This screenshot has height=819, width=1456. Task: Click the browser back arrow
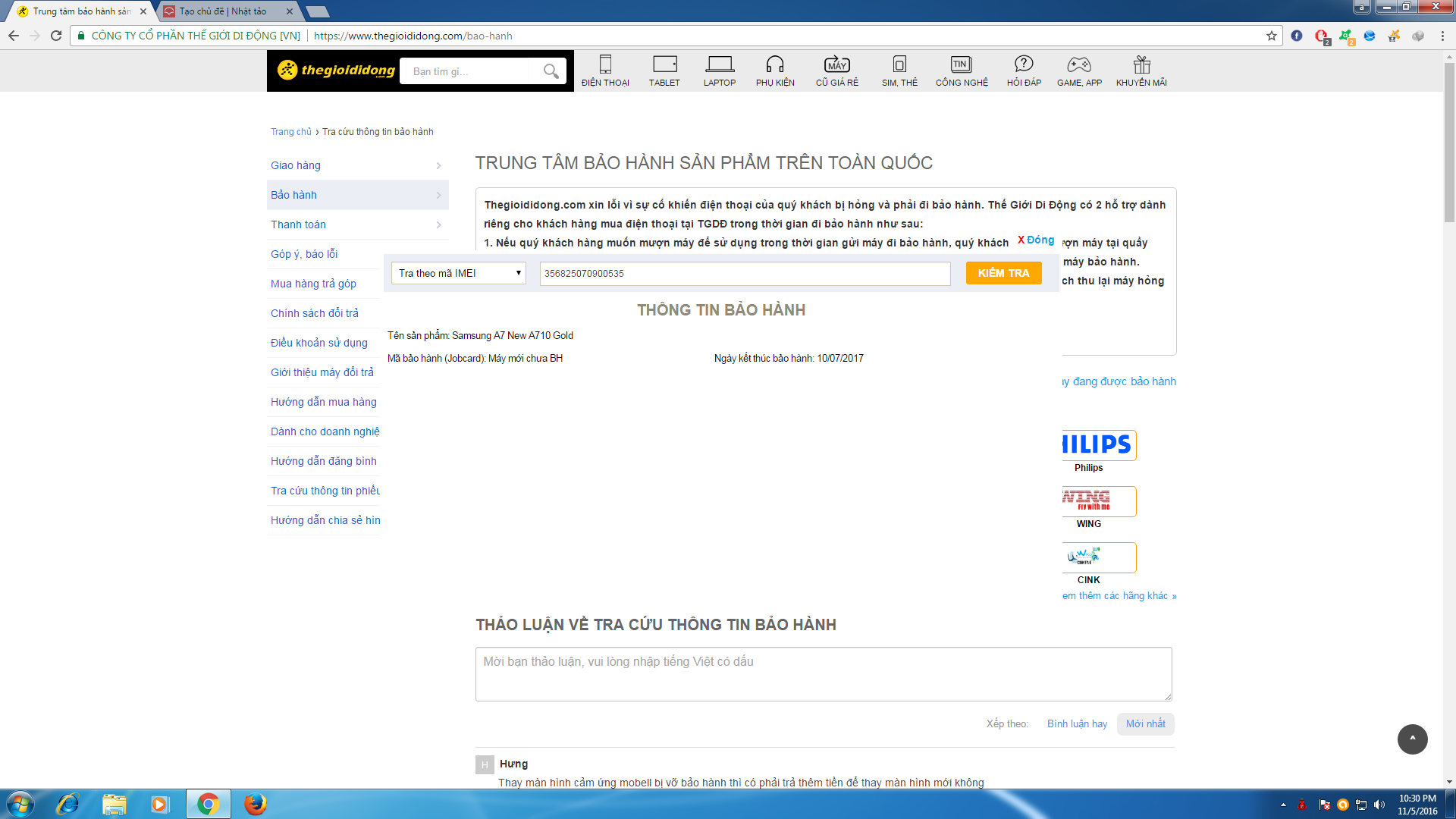[x=14, y=36]
